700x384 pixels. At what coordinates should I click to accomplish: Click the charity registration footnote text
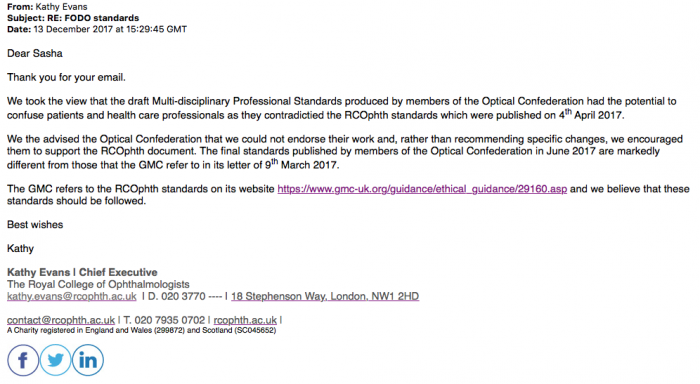(142, 330)
